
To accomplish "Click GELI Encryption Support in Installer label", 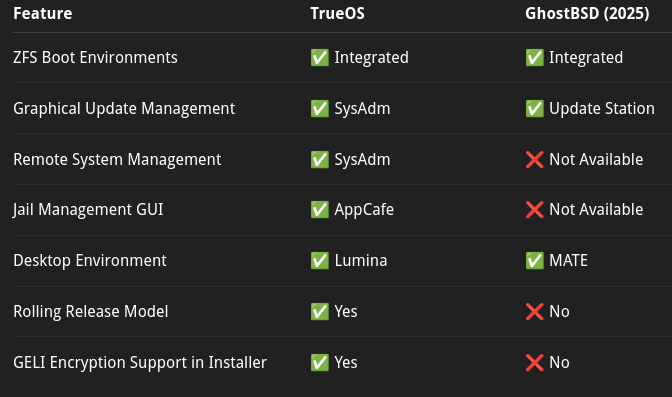I will point(140,363).
